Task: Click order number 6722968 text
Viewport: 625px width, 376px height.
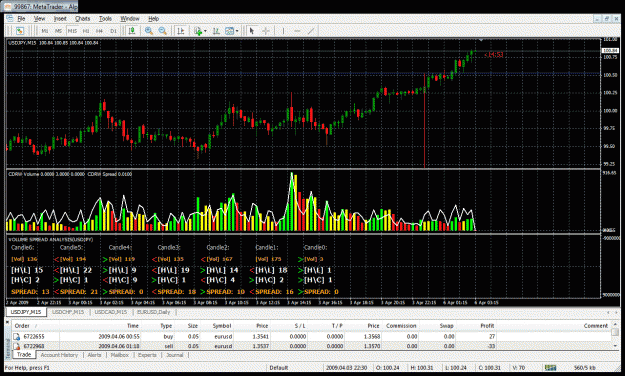Action: click(x=34, y=346)
